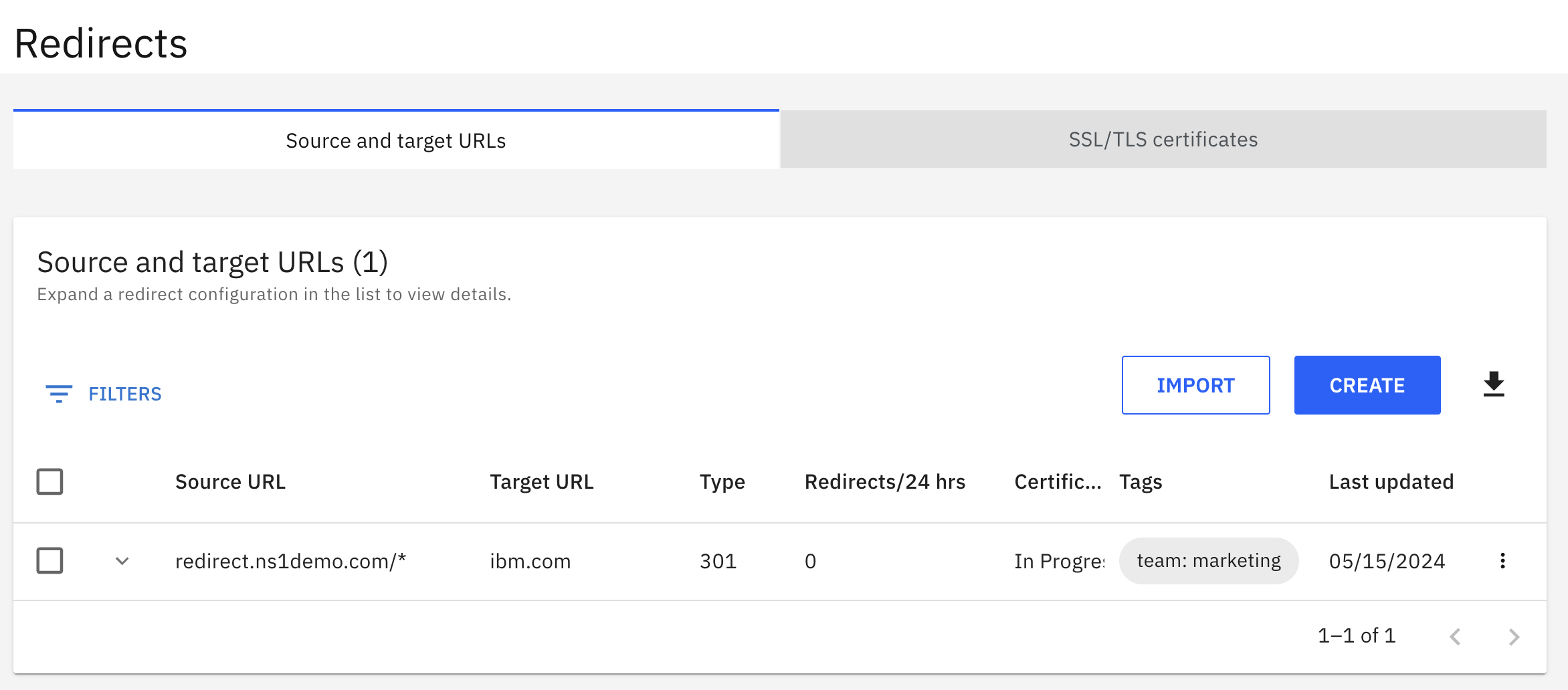This screenshot has height=690, width=1568.
Task: Click the download export icon
Action: [x=1494, y=385]
